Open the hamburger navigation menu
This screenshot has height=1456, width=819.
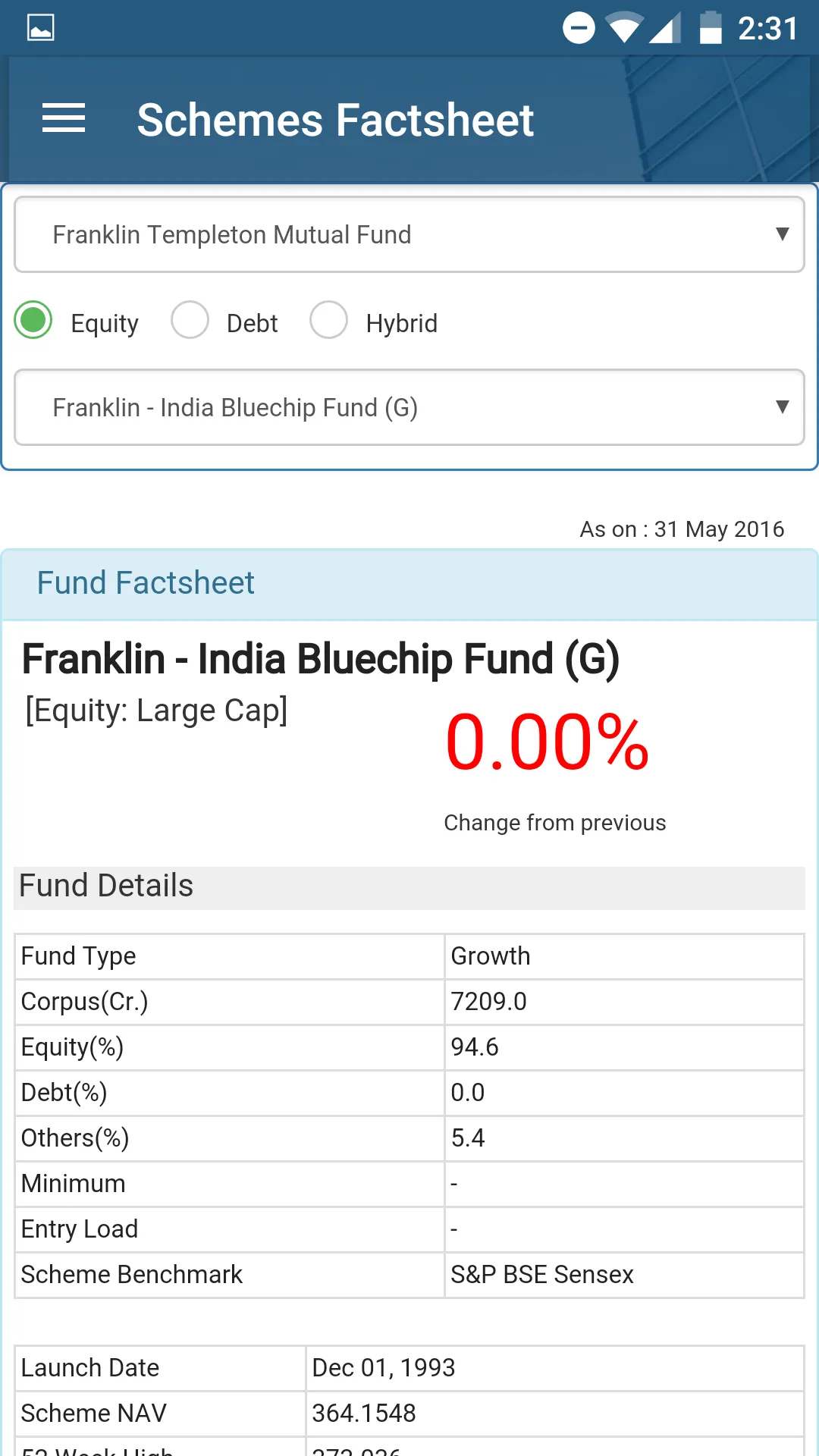tap(64, 119)
